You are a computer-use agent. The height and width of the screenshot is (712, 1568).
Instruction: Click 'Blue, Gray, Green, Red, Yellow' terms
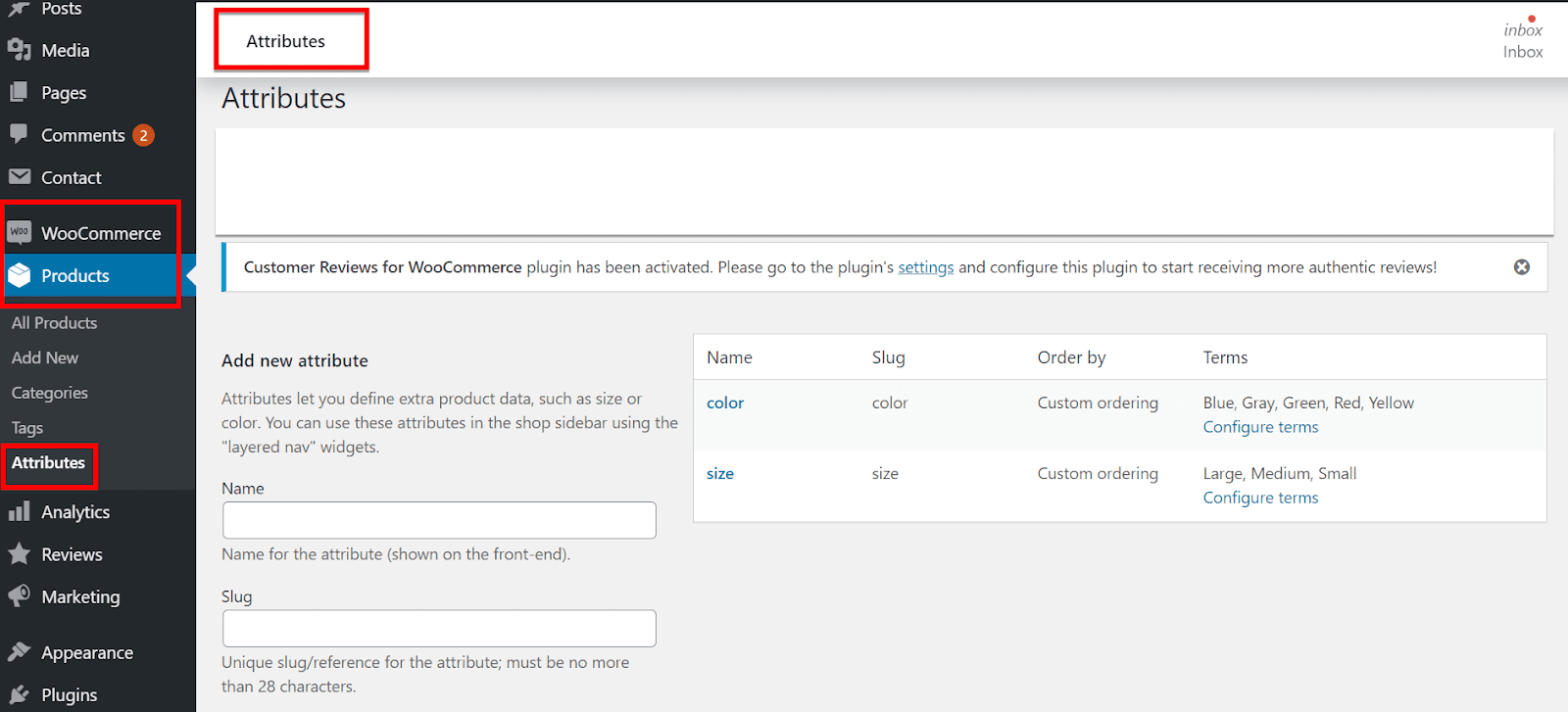click(x=1308, y=403)
